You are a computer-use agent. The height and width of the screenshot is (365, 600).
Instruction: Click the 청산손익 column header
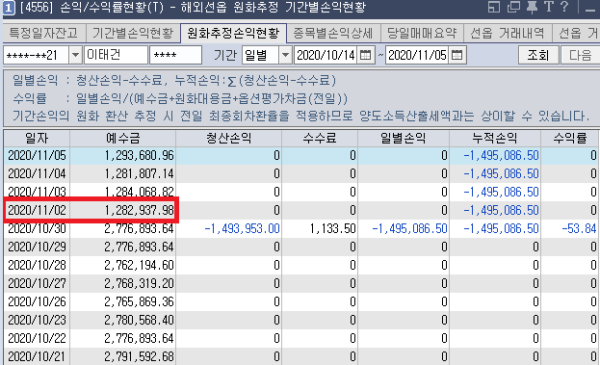coord(228,138)
